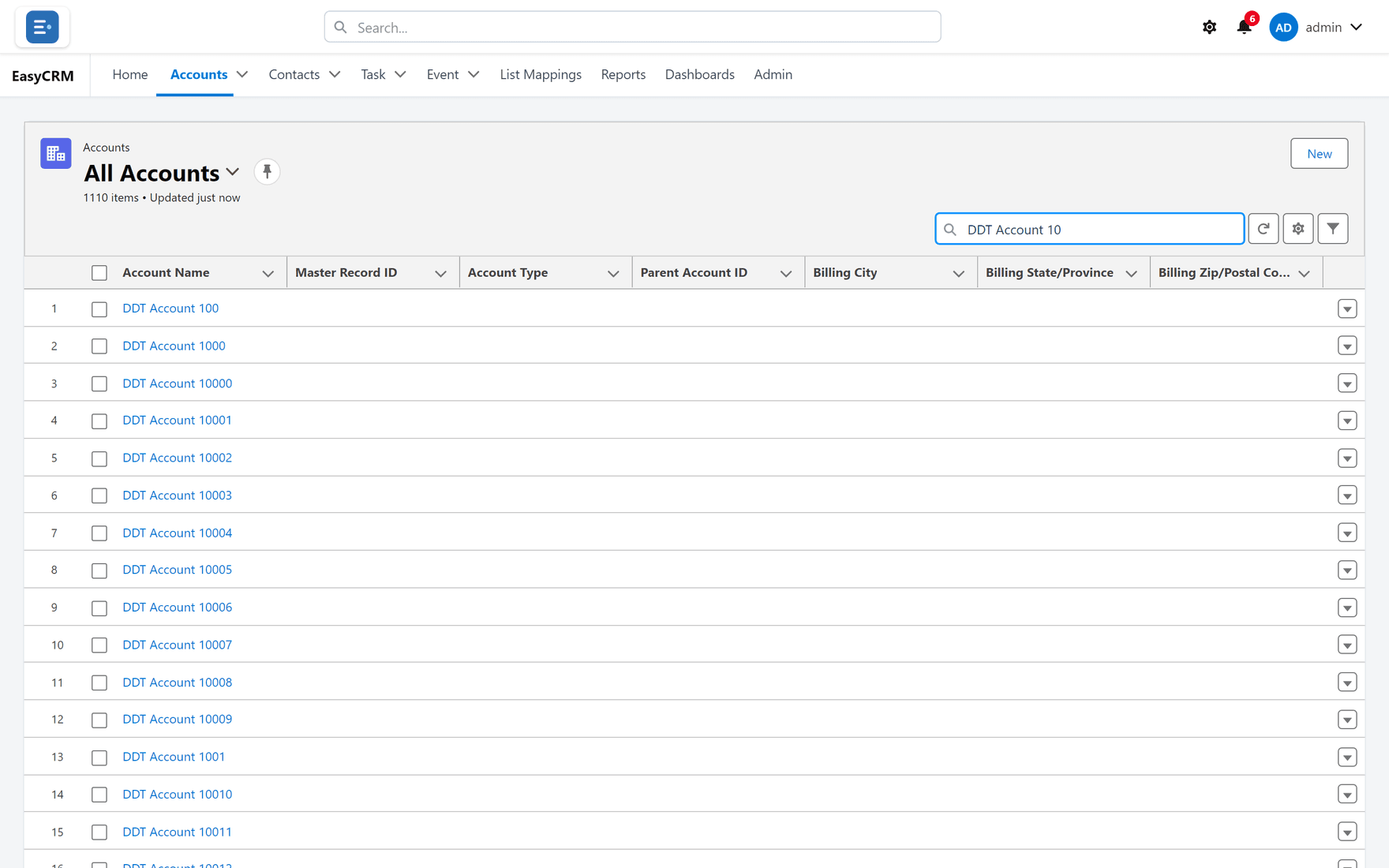Open the filter panel funnel icon

click(x=1332, y=229)
